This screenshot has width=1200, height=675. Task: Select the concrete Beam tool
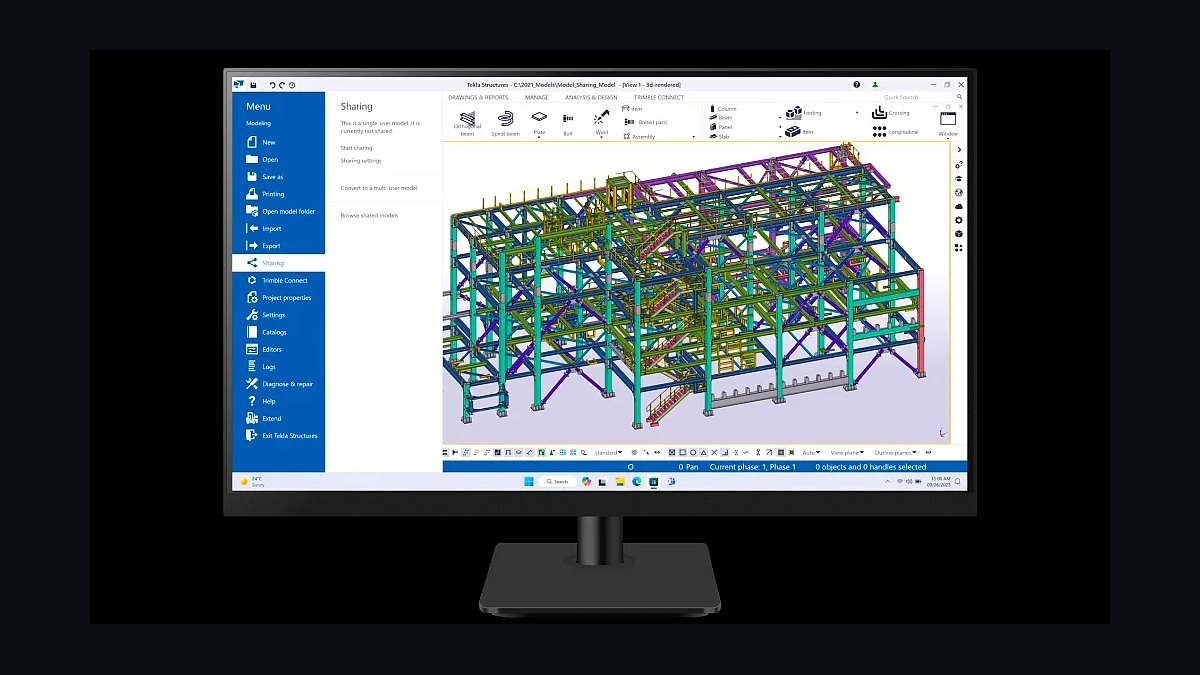coord(722,118)
